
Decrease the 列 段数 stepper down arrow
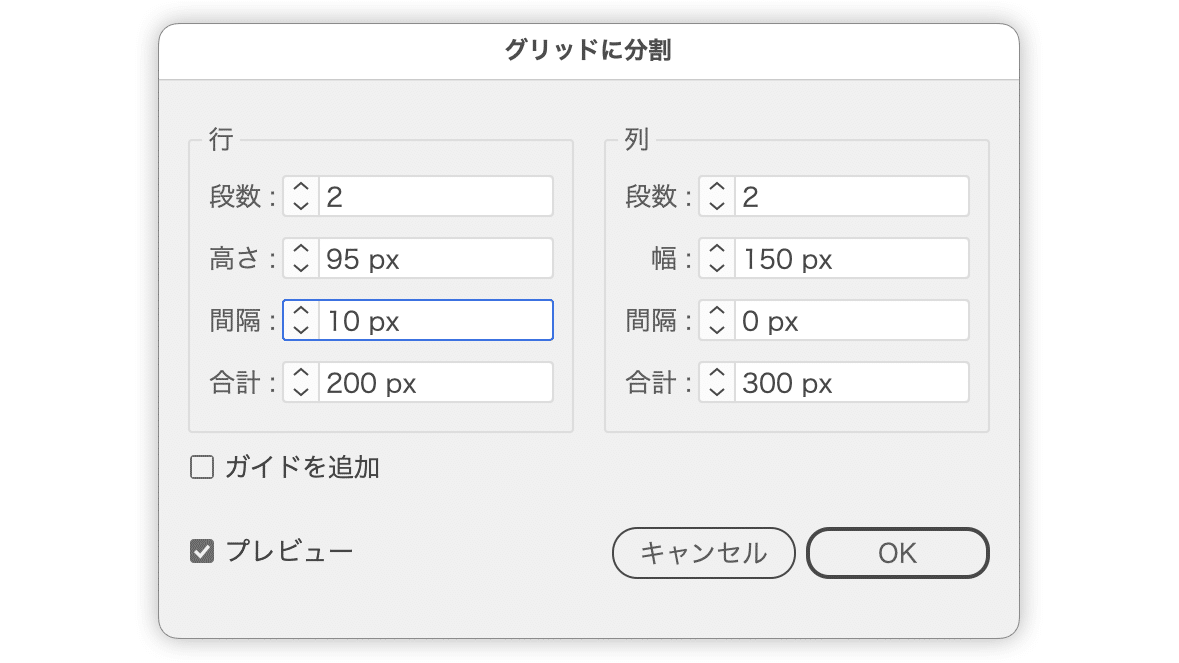tap(717, 205)
